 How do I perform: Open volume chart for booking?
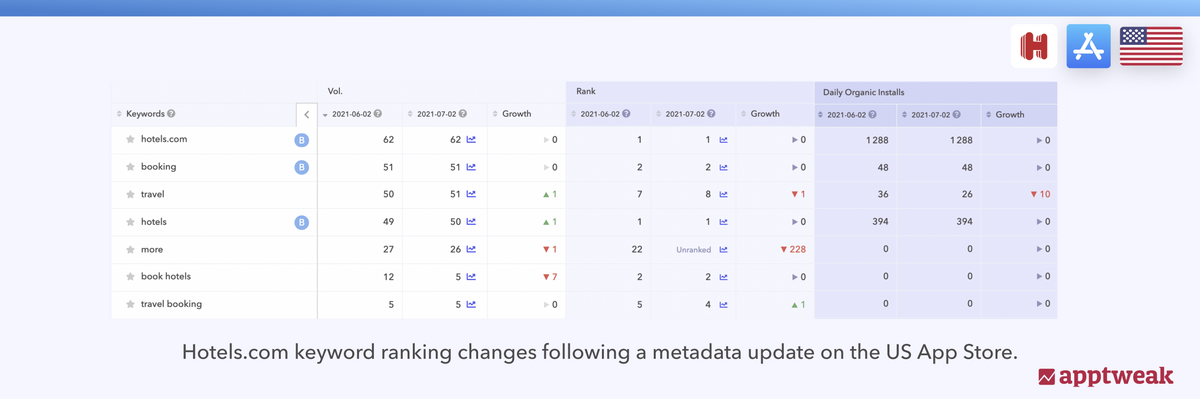point(470,167)
